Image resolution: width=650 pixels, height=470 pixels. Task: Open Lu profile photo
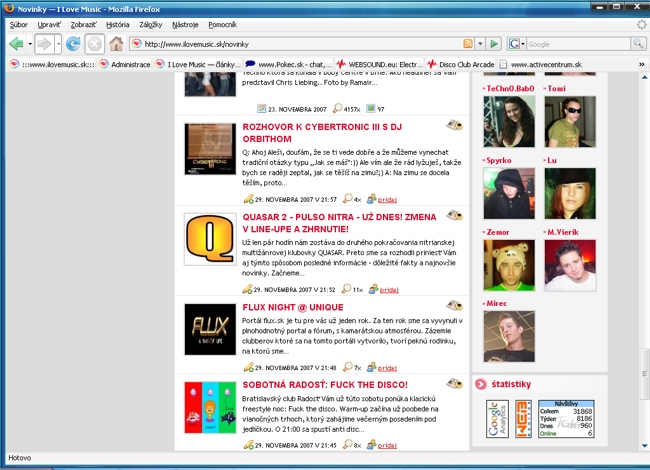pos(570,193)
